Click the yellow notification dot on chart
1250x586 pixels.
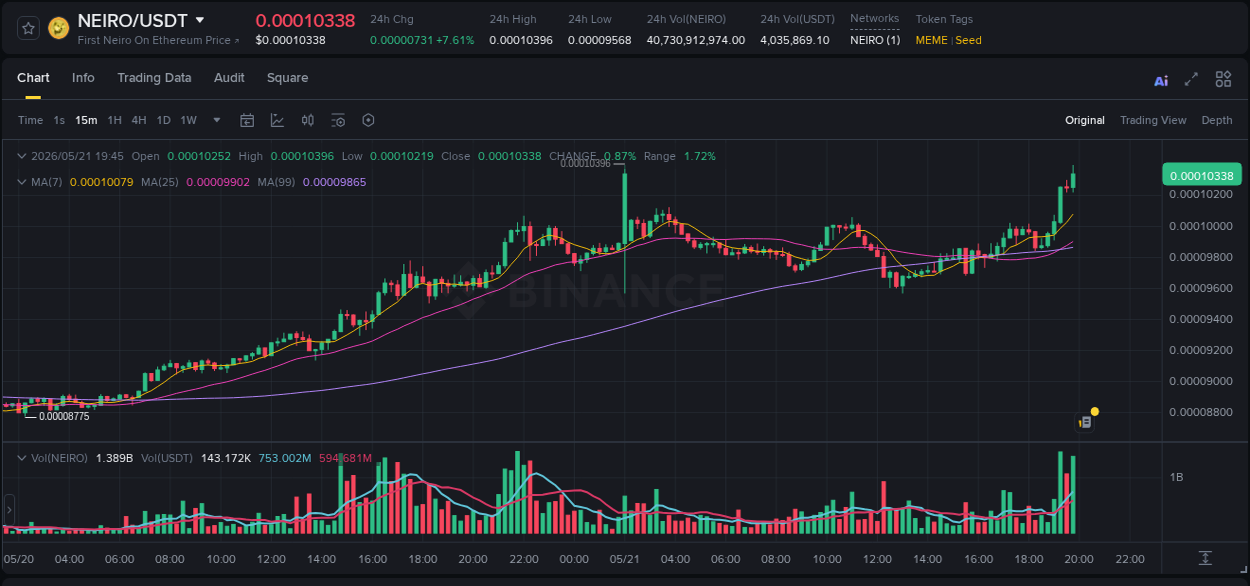pyautogui.click(x=1095, y=411)
